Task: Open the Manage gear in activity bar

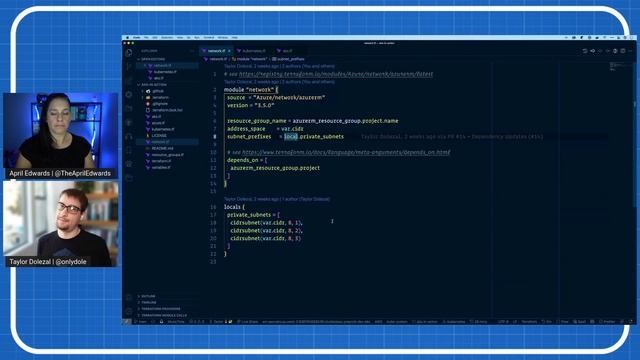Action: coord(129,311)
